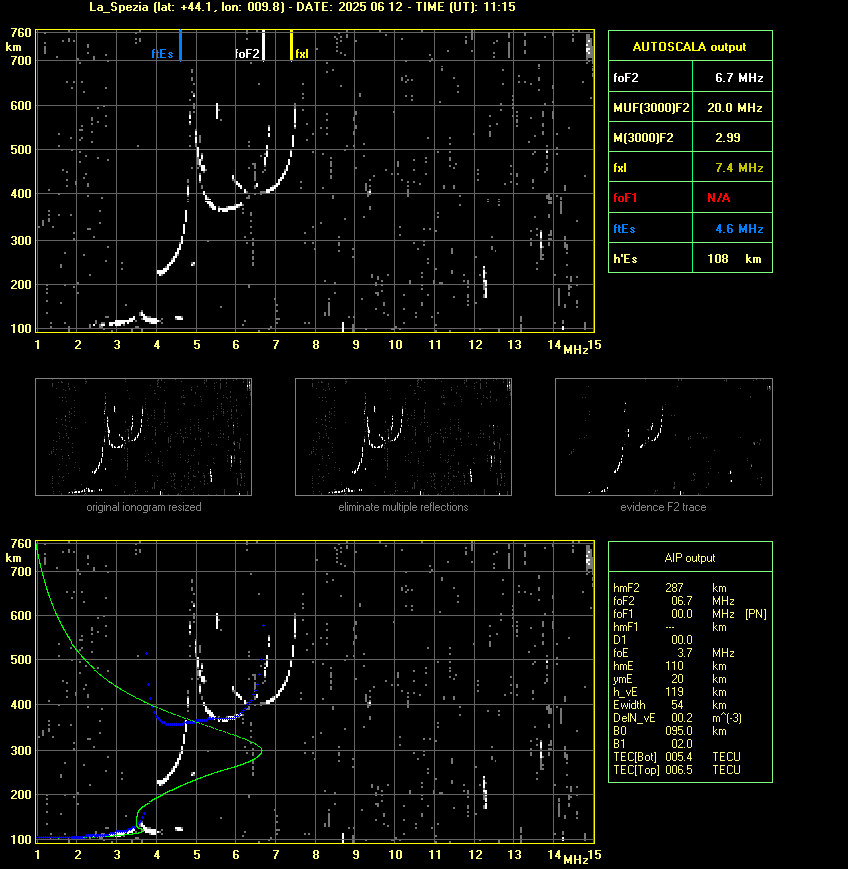The height and width of the screenshot is (869, 848).
Task: Click the 760 km label on bottom ionogram
Action: [21, 544]
